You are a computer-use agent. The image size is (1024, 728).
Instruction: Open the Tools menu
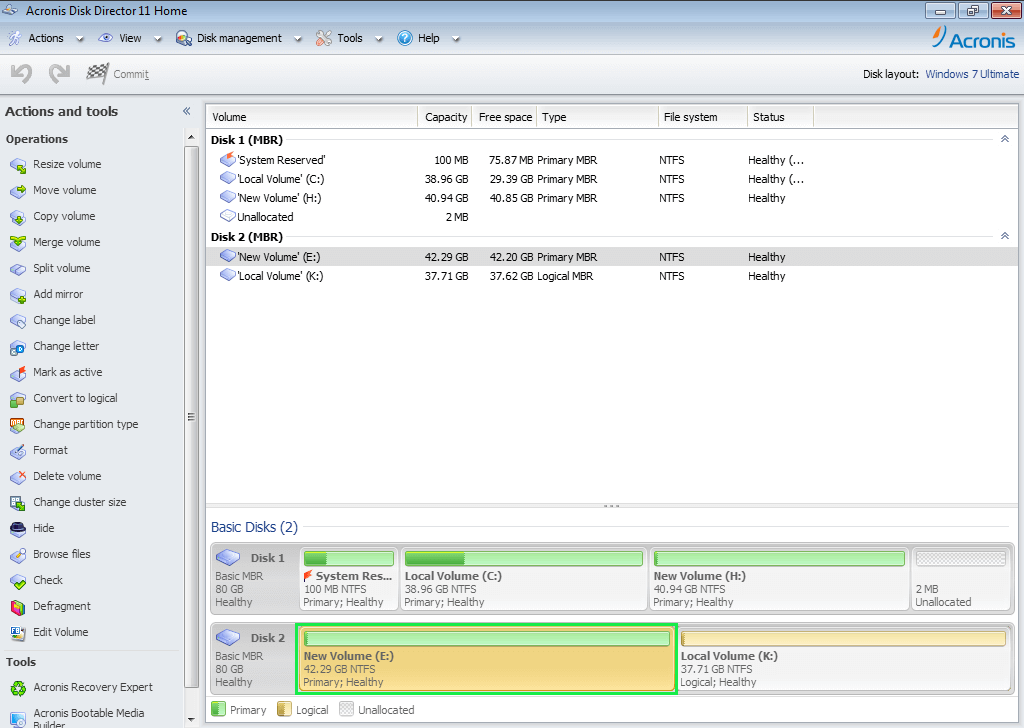pos(349,39)
